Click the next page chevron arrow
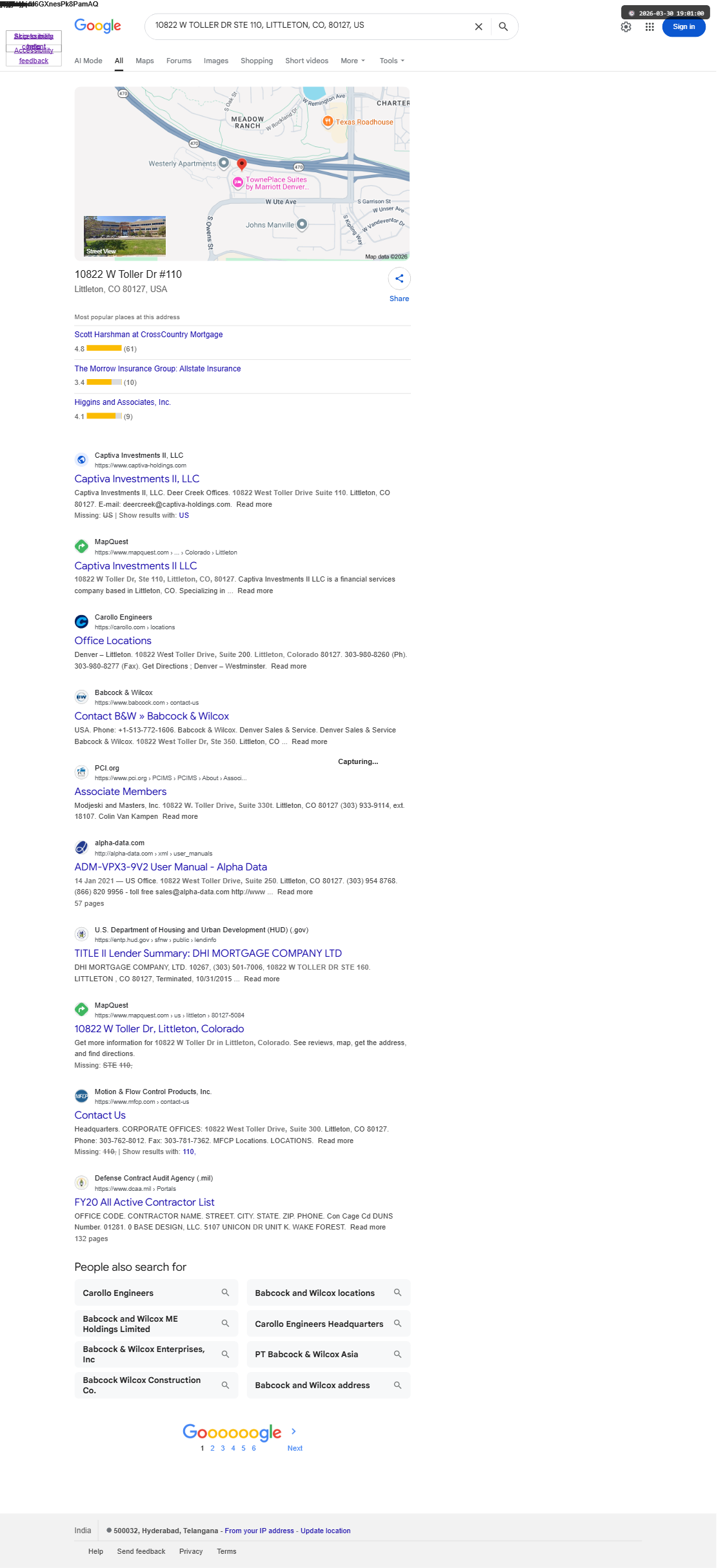Screen dimensions: 725x1568 tap(293, 1431)
